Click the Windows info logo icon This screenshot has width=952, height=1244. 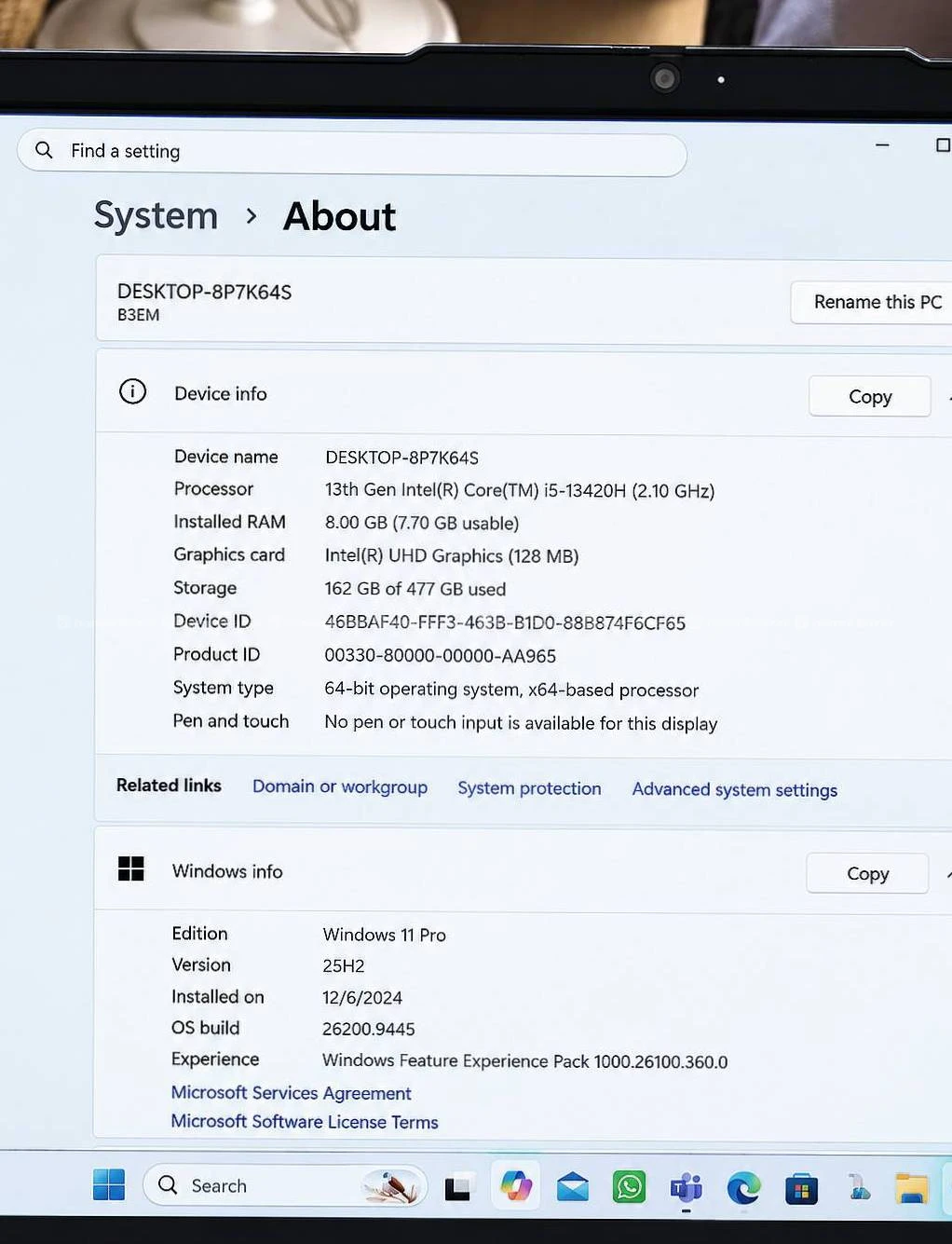(x=131, y=868)
